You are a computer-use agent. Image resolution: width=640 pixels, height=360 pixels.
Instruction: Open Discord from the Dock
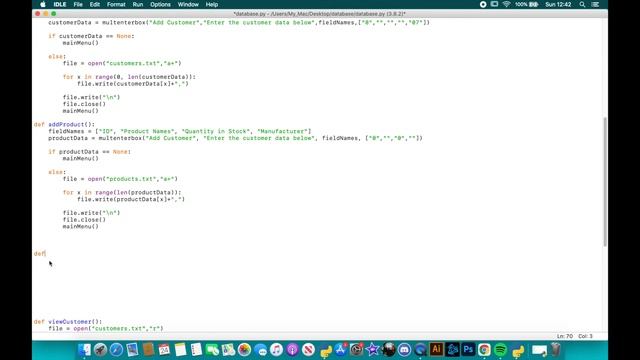tap(404, 350)
